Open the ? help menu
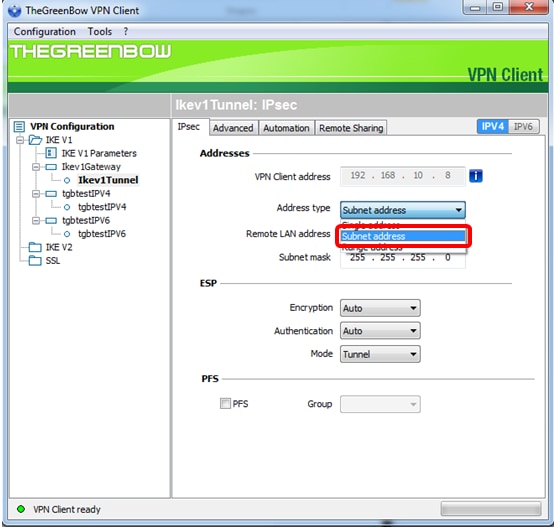554x528 pixels. click(x=126, y=31)
